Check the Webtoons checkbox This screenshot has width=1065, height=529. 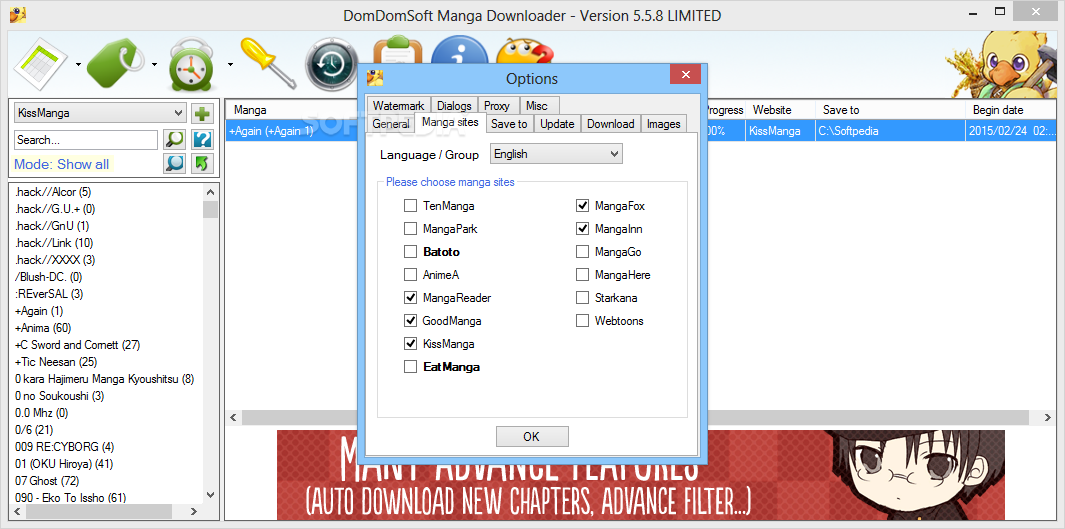(x=582, y=321)
